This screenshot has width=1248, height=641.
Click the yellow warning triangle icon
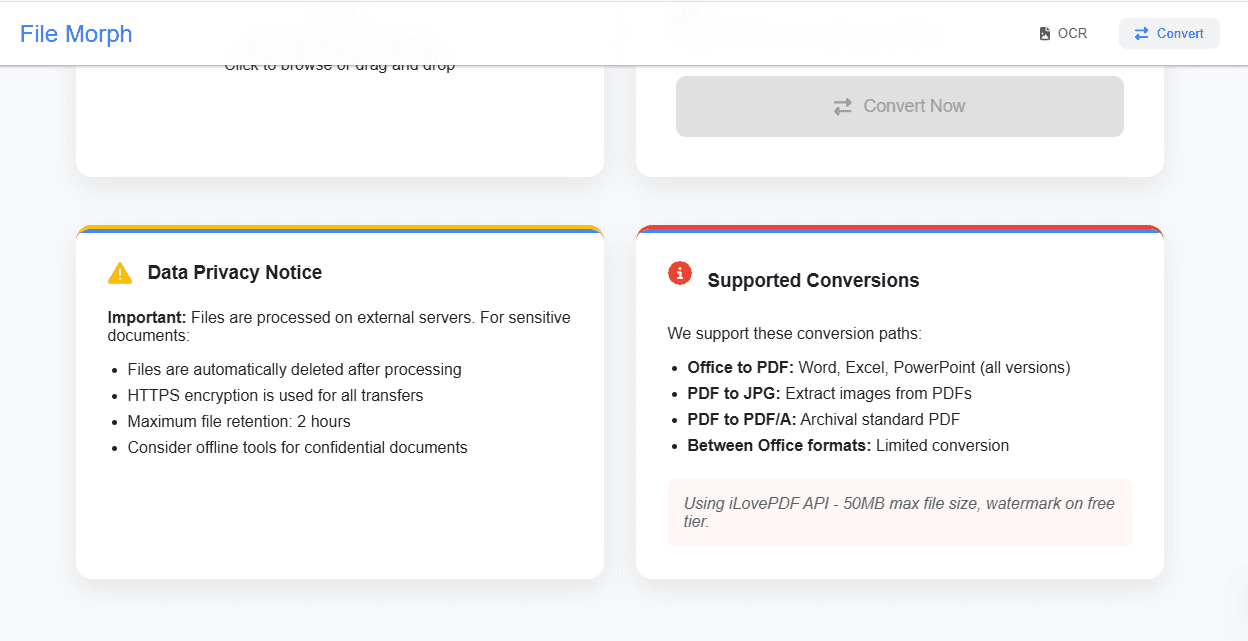pyautogui.click(x=120, y=273)
